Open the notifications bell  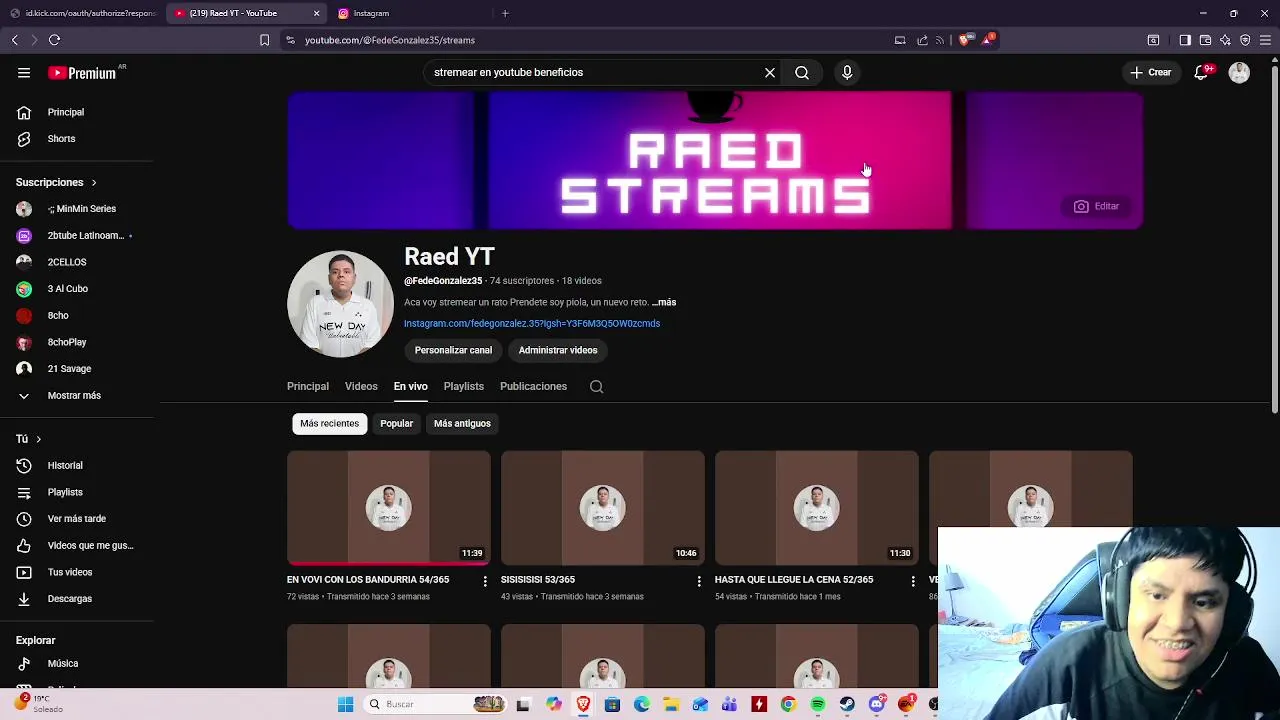pos(1202,72)
